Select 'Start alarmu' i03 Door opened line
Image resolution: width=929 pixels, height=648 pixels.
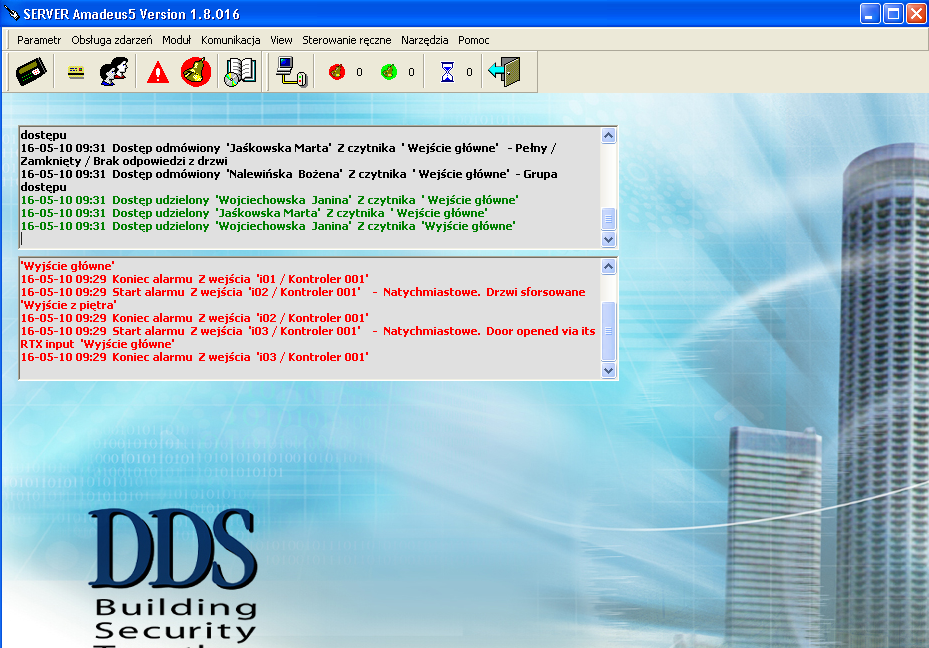click(308, 337)
